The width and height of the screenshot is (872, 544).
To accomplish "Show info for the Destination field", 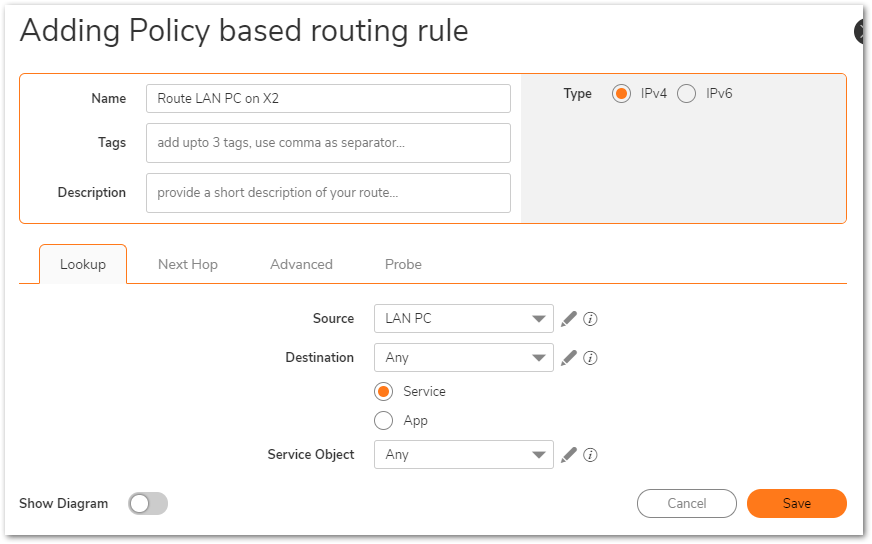I will click(590, 358).
